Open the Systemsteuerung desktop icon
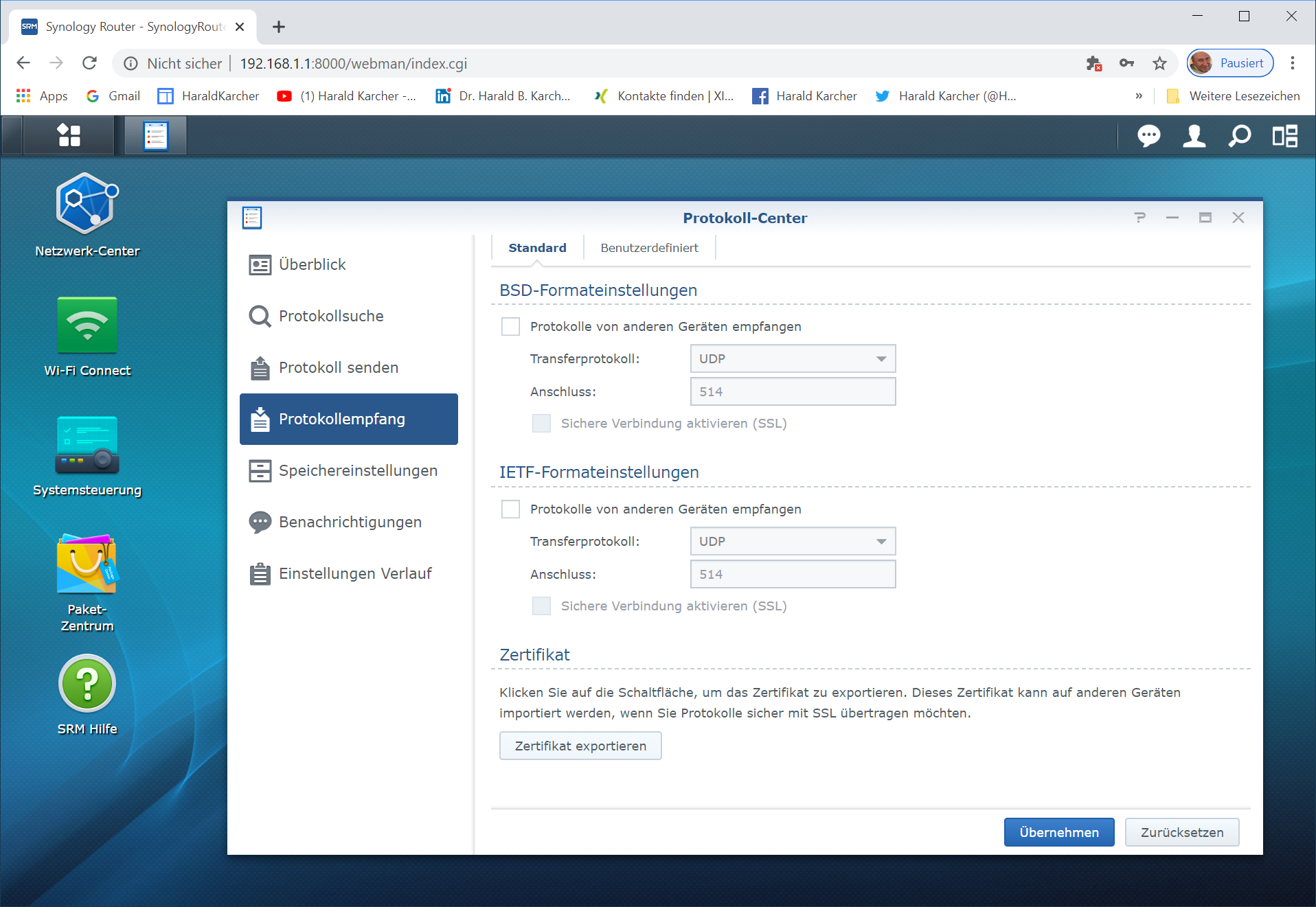 [x=87, y=445]
